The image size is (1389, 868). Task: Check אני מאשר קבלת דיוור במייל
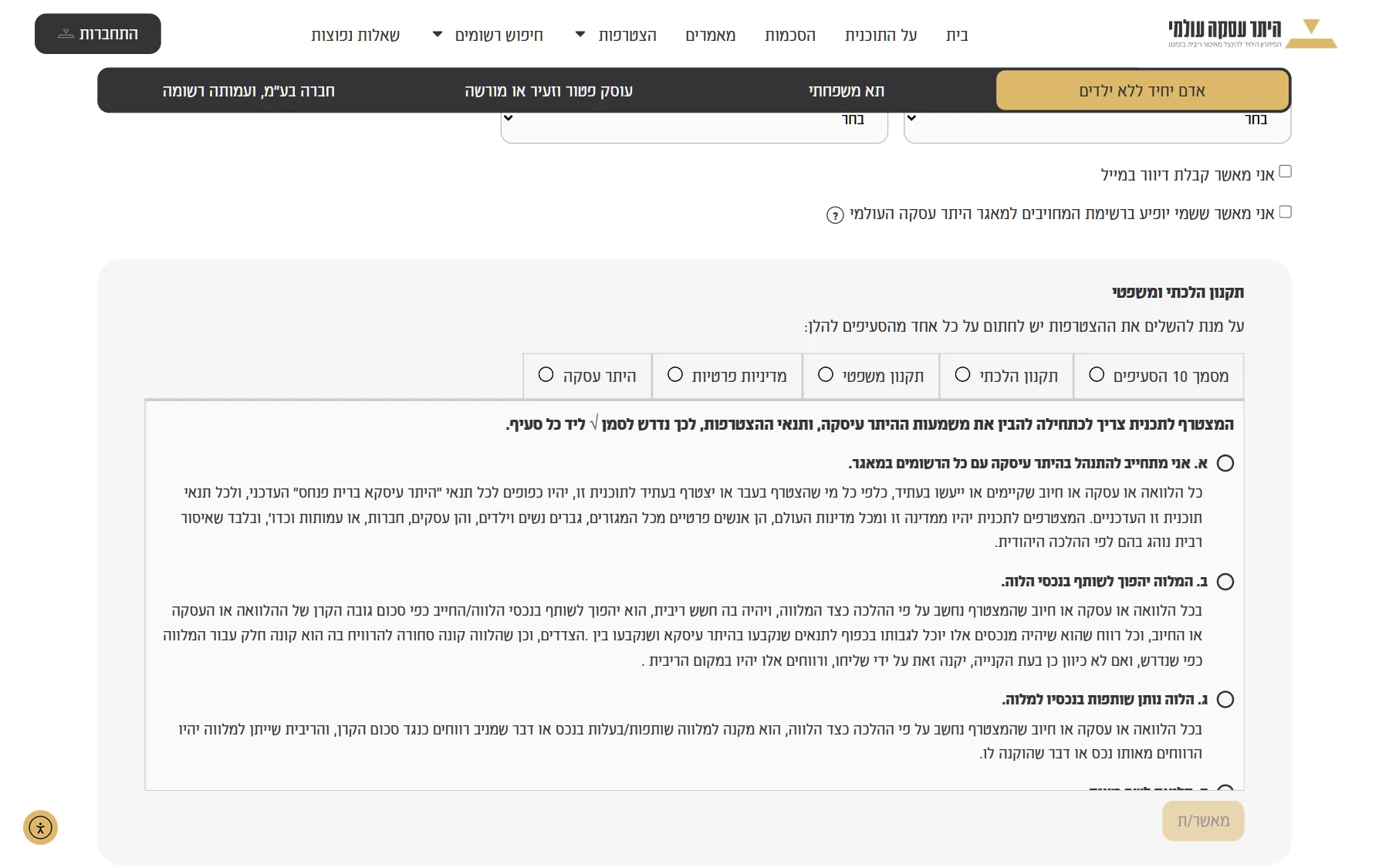click(1285, 171)
